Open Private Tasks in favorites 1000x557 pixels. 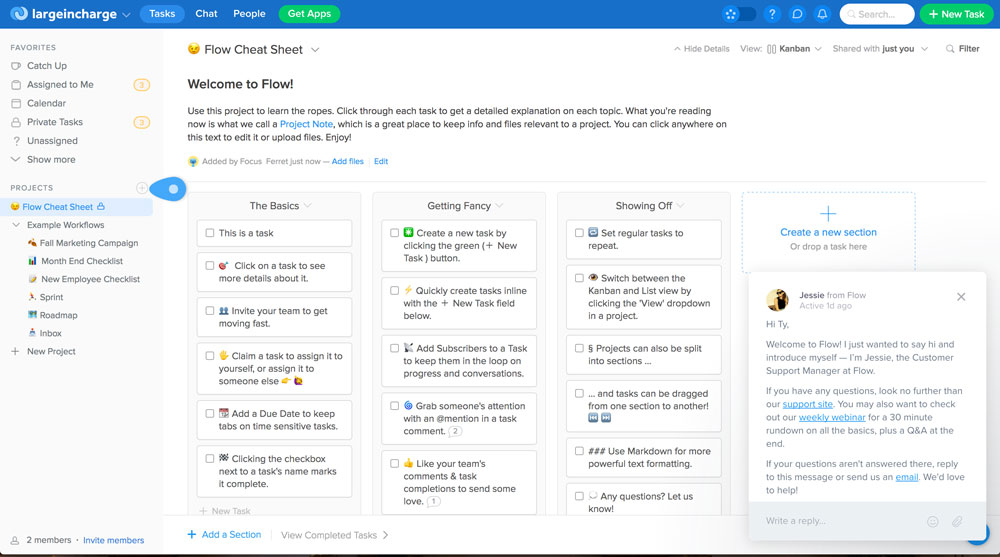click(x=55, y=122)
